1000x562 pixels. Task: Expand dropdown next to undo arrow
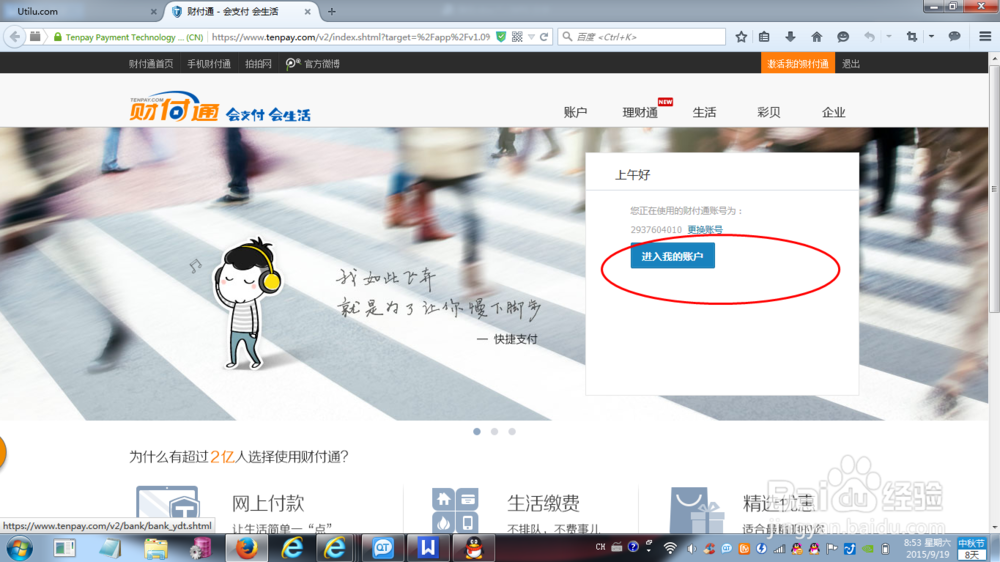pos(889,37)
